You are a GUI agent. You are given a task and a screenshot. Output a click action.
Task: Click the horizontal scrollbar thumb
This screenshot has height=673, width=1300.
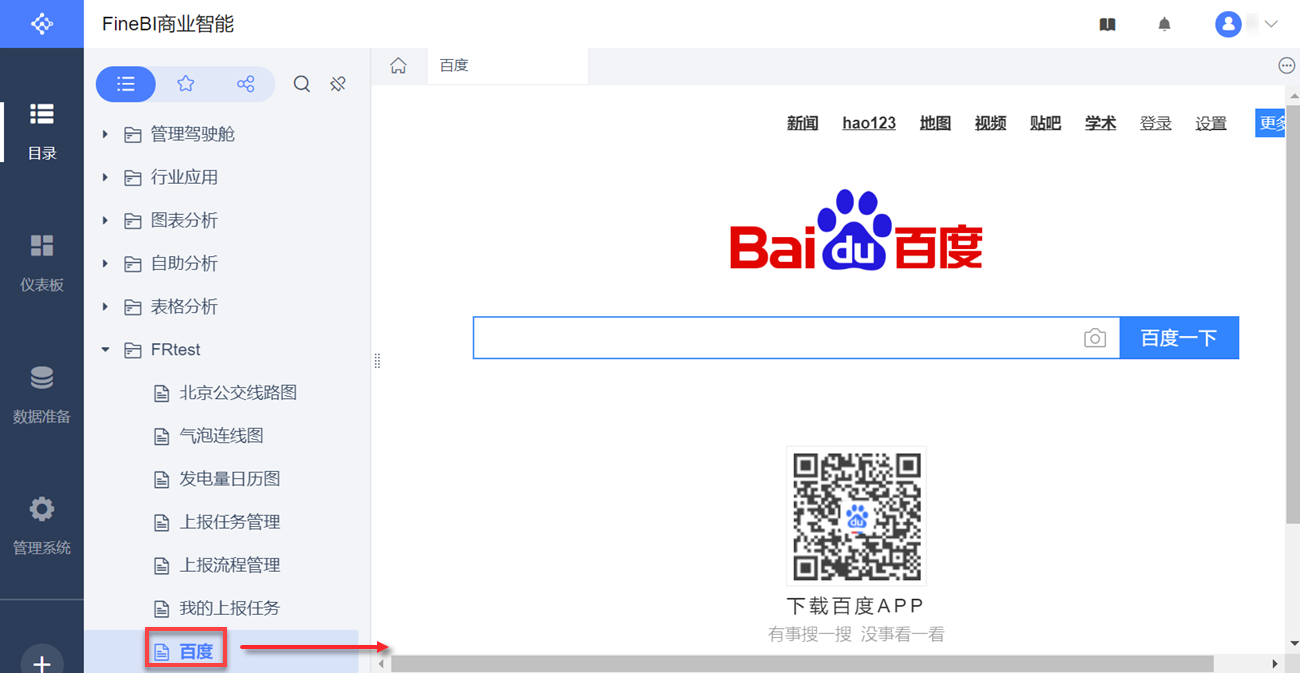point(803,664)
